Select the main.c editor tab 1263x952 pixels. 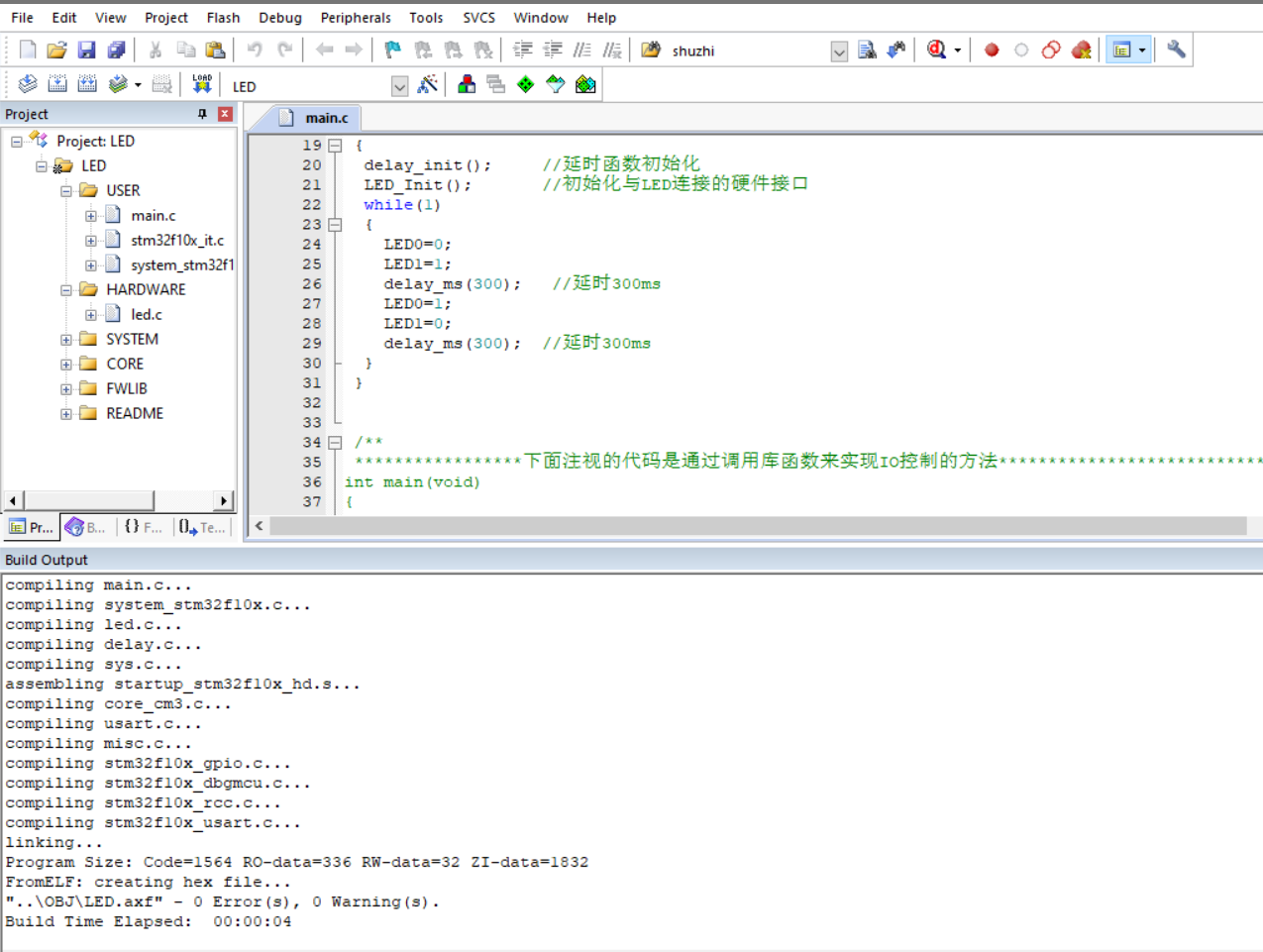point(315,118)
